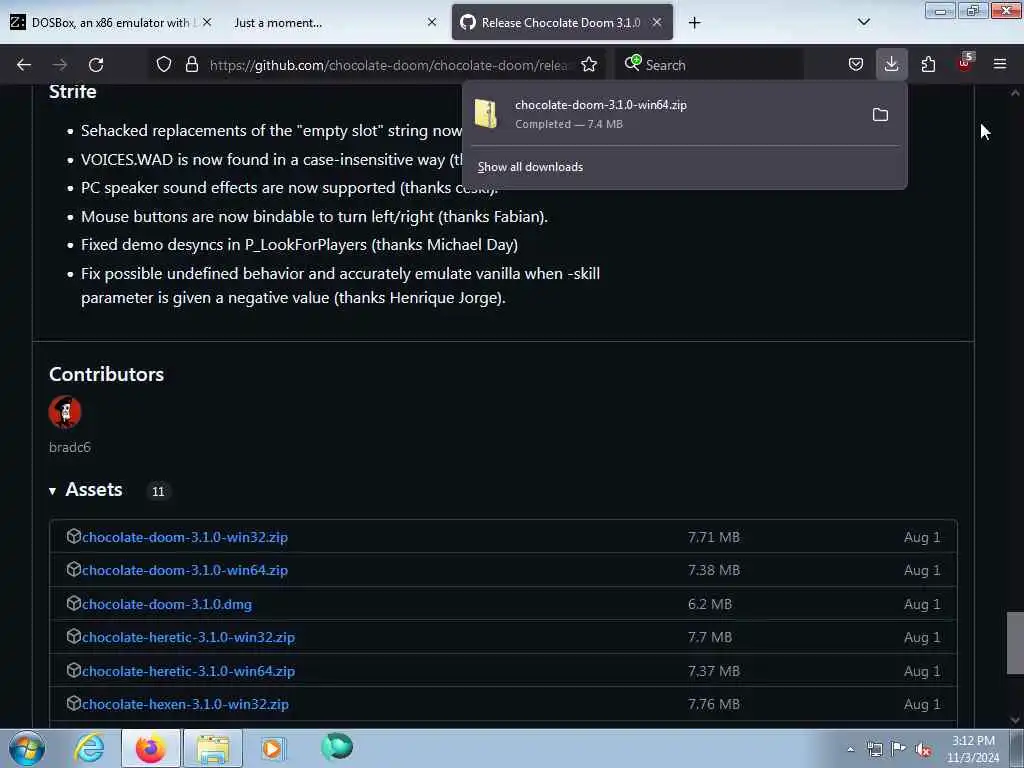Click the network tray icon

click(x=874, y=749)
